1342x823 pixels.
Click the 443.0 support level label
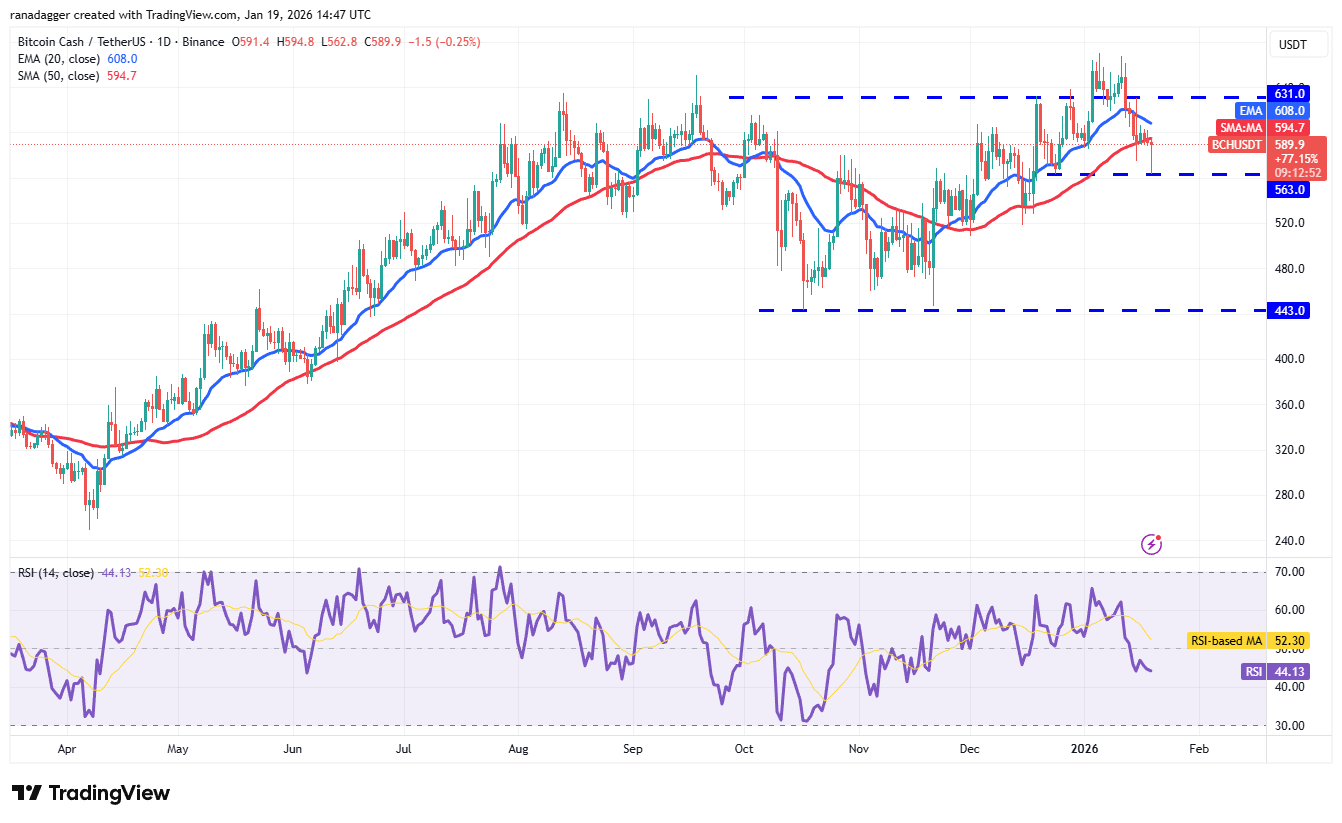tap(1289, 311)
